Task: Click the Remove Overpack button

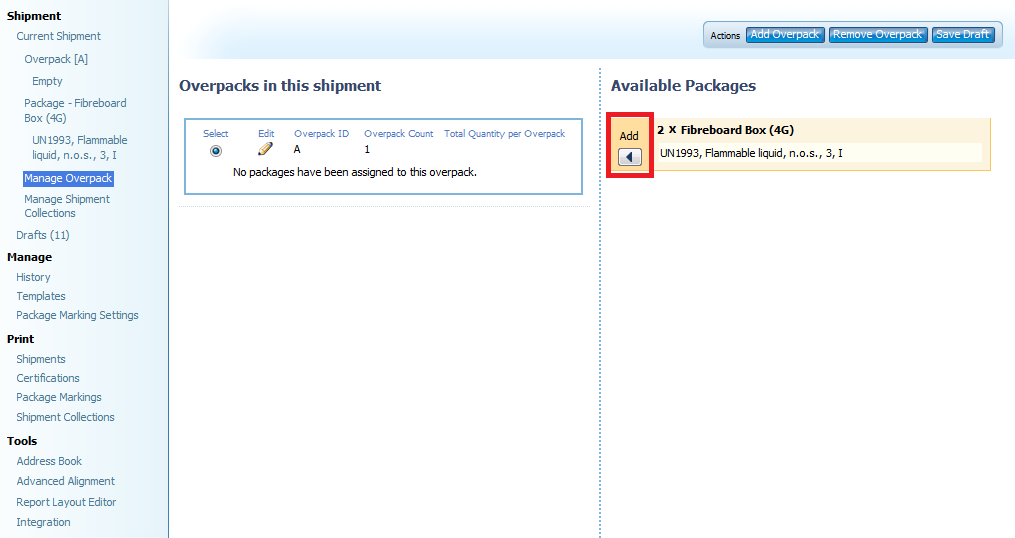Action: 877,35
